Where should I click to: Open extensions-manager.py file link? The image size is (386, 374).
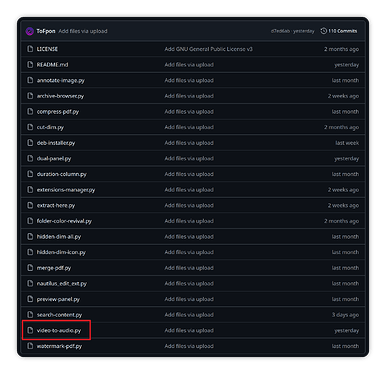66,190
